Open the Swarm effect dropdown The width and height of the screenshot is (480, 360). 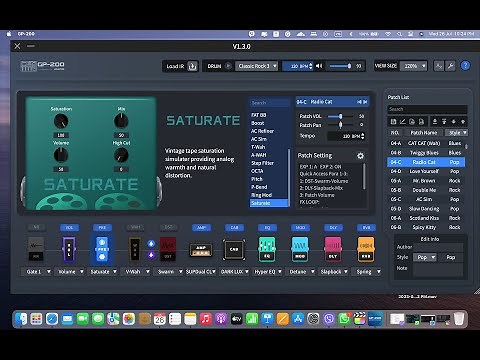(x=169, y=272)
